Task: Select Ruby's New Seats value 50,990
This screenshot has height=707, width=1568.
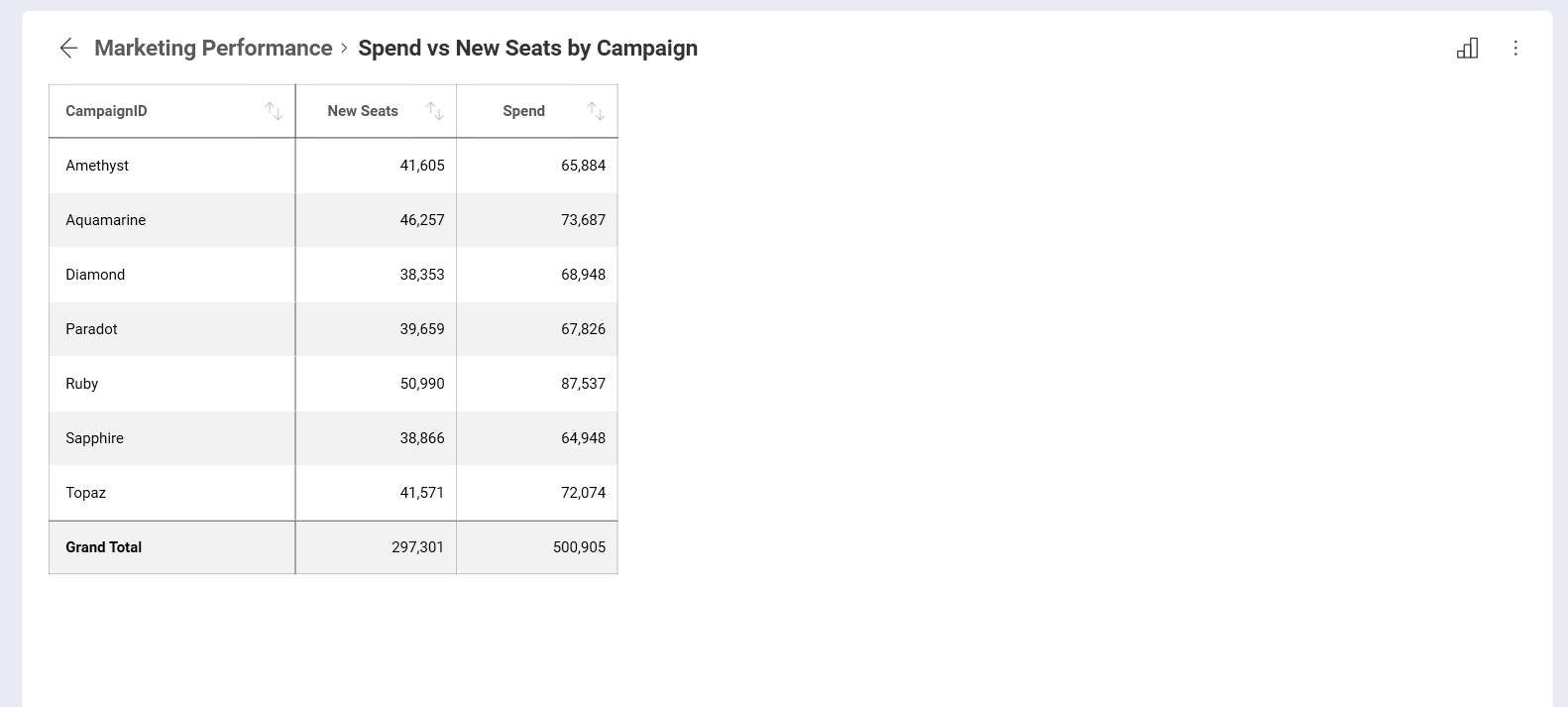Action: (x=422, y=384)
